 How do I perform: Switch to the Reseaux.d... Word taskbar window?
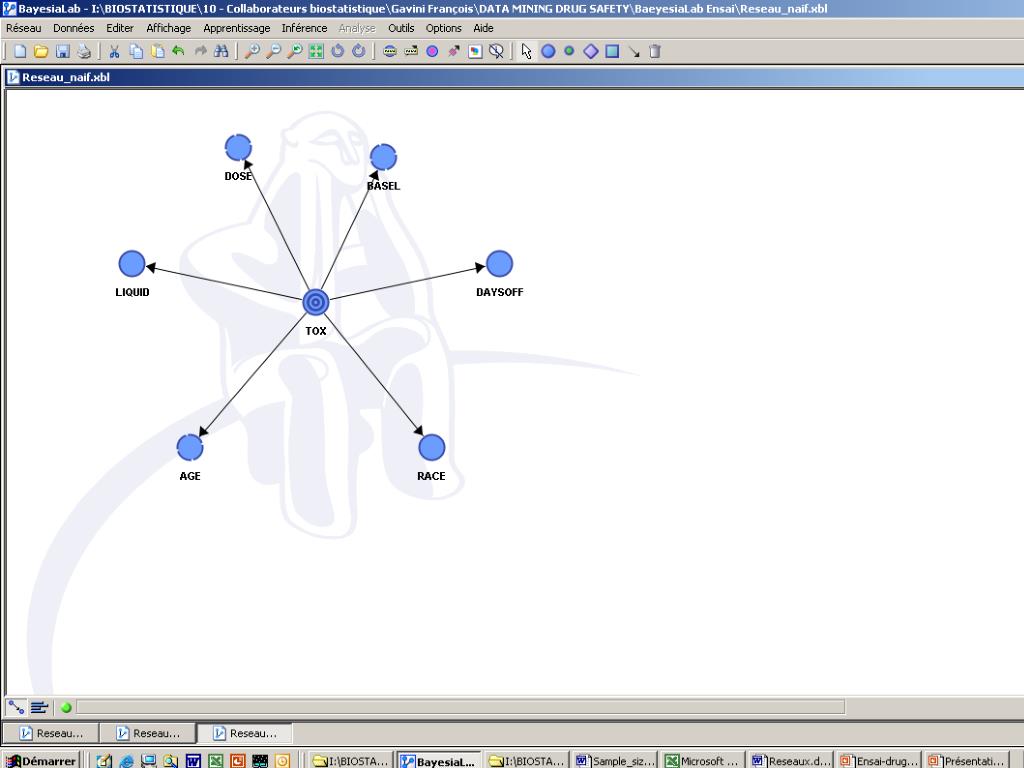pyautogui.click(x=791, y=761)
